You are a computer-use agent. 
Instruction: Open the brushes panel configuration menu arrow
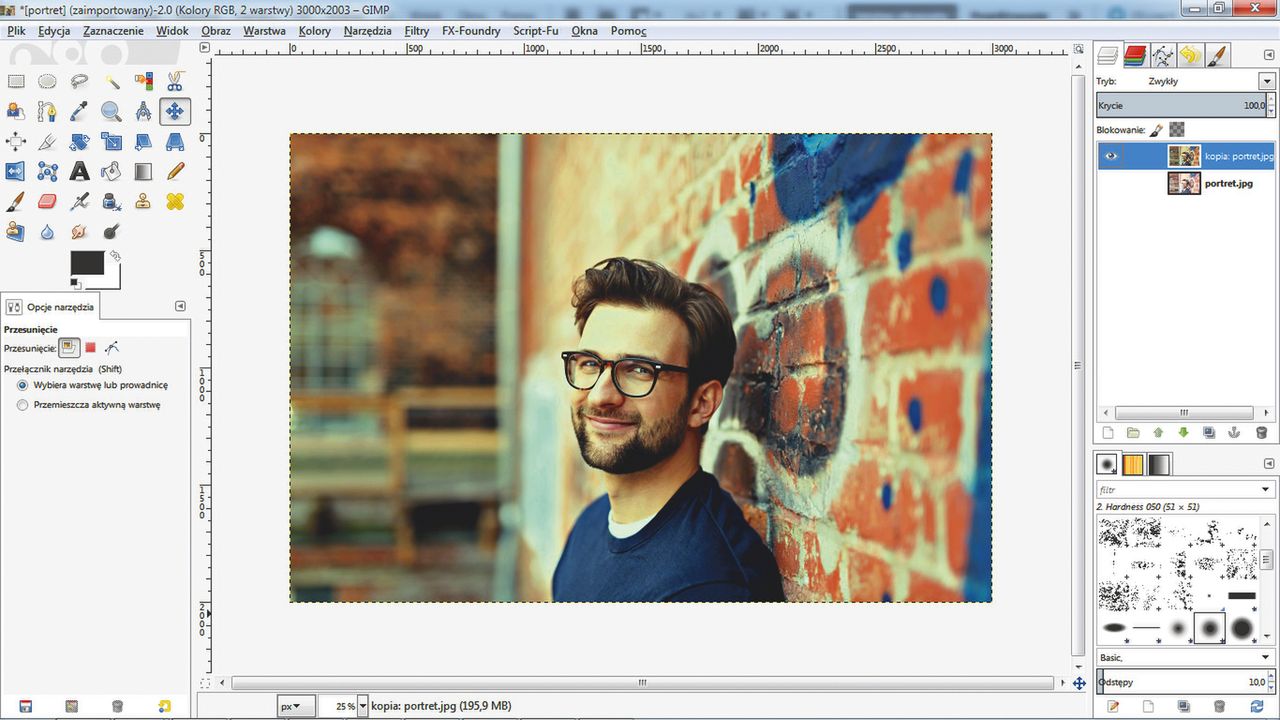(x=1270, y=465)
